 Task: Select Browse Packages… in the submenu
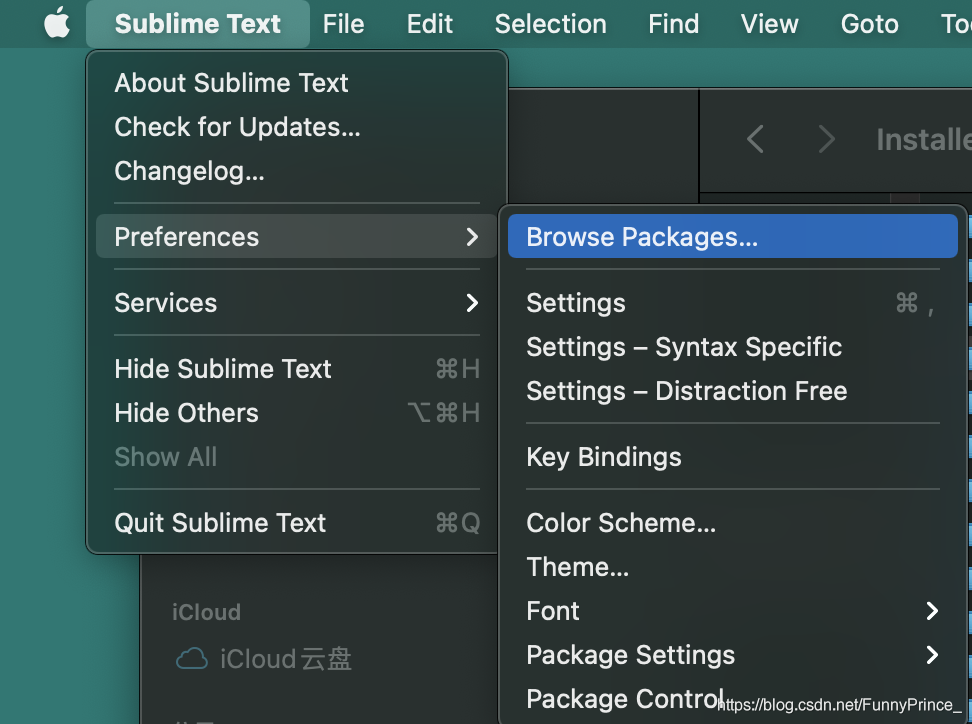point(733,237)
